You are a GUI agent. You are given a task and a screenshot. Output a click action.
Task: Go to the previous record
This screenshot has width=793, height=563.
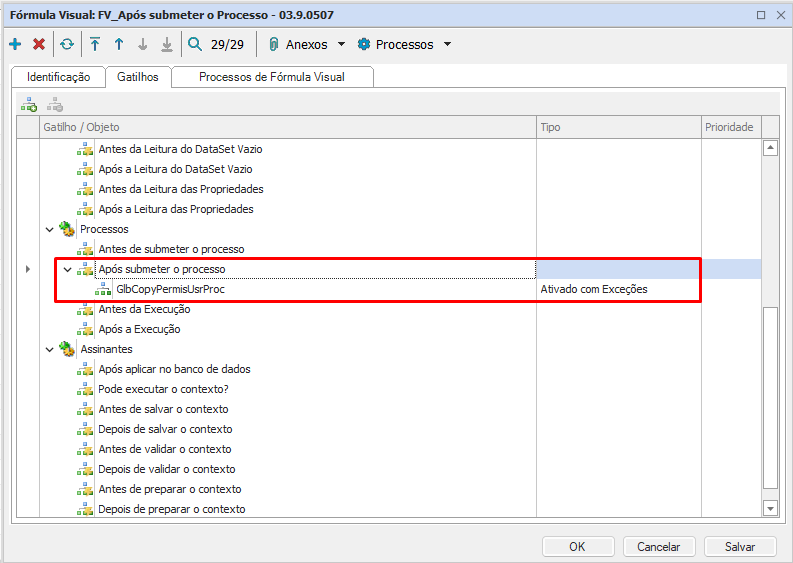point(119,45)
